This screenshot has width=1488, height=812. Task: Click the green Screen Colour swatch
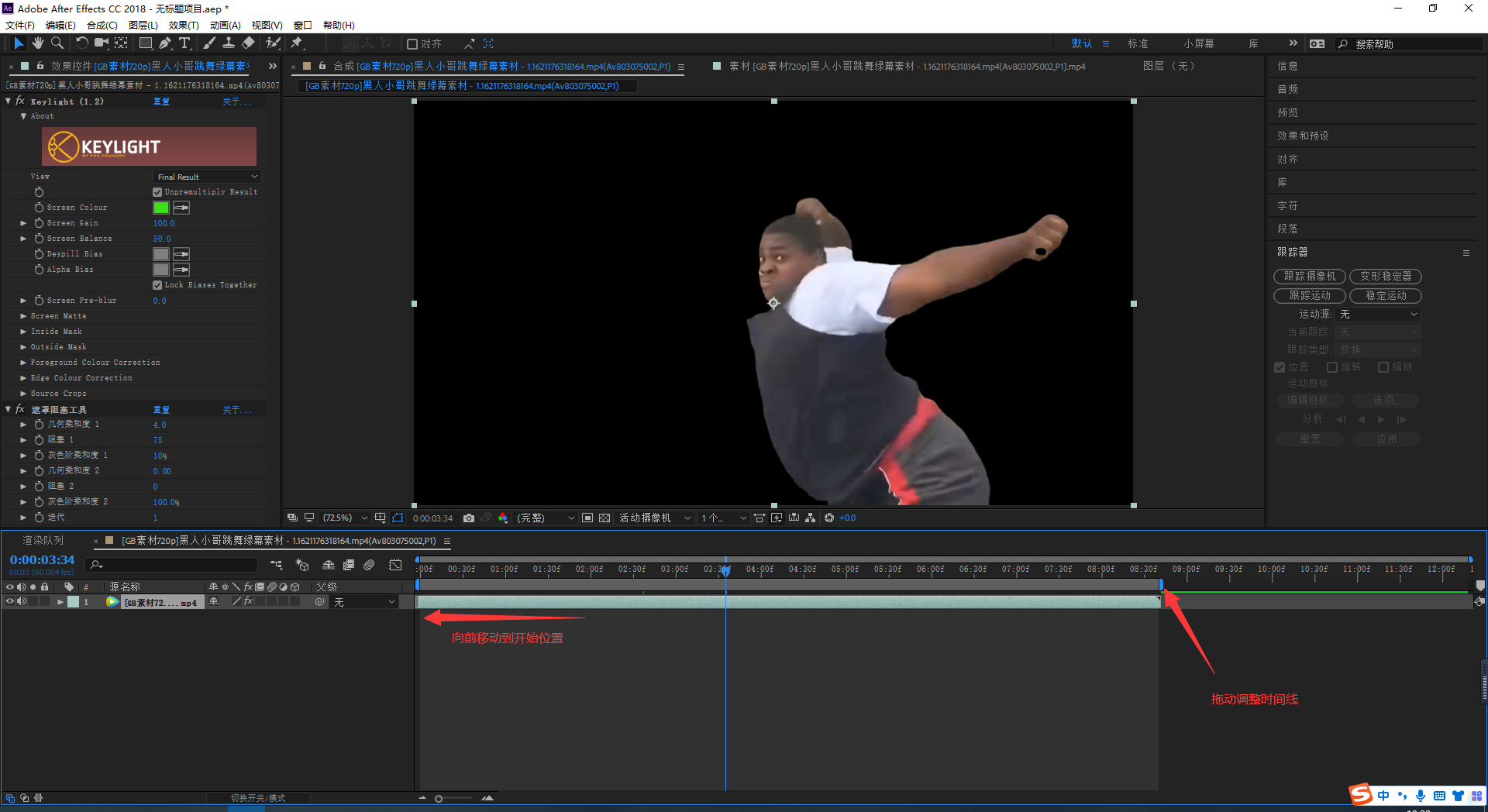[161, 208]
